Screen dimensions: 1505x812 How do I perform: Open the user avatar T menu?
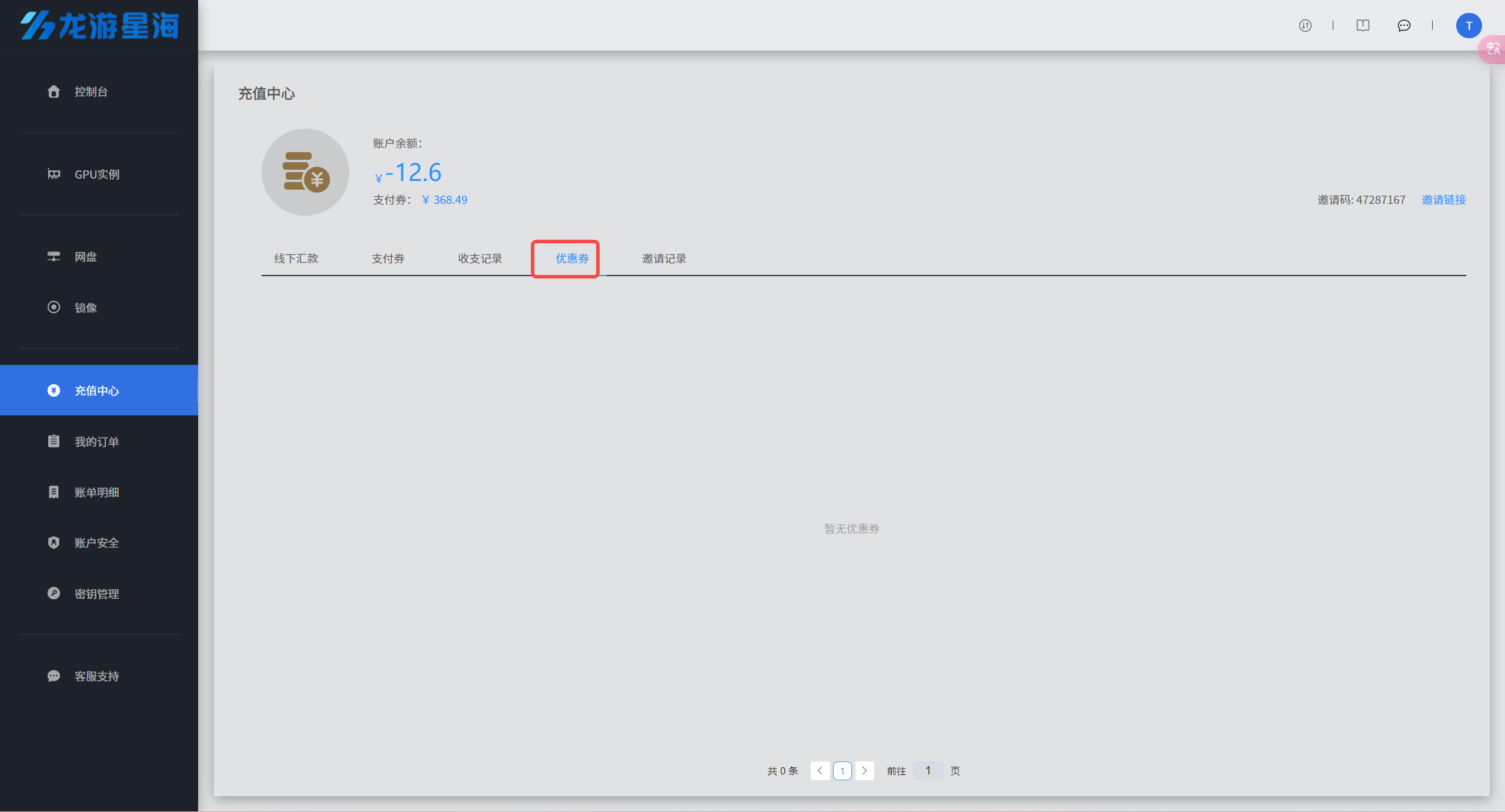(x=1469, y=25)
